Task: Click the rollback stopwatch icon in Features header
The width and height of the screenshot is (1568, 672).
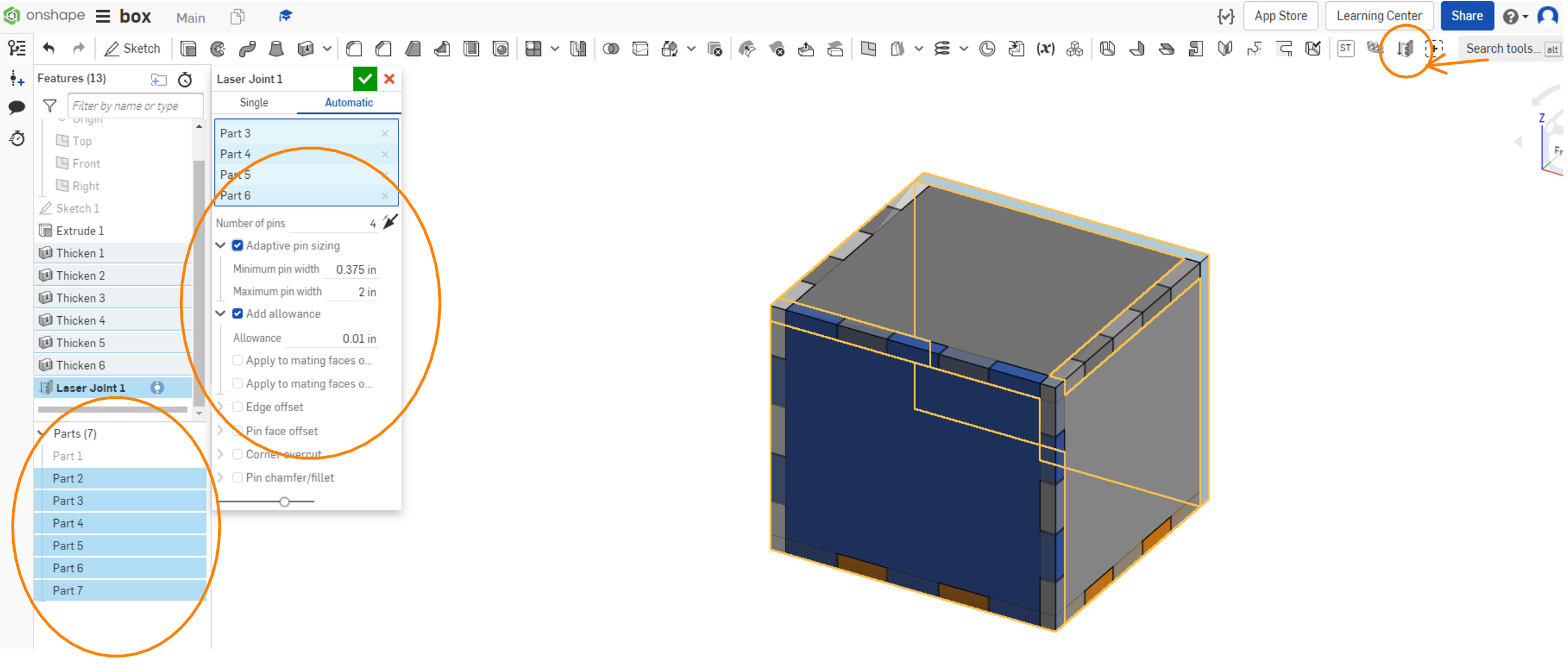Action: 185,79
